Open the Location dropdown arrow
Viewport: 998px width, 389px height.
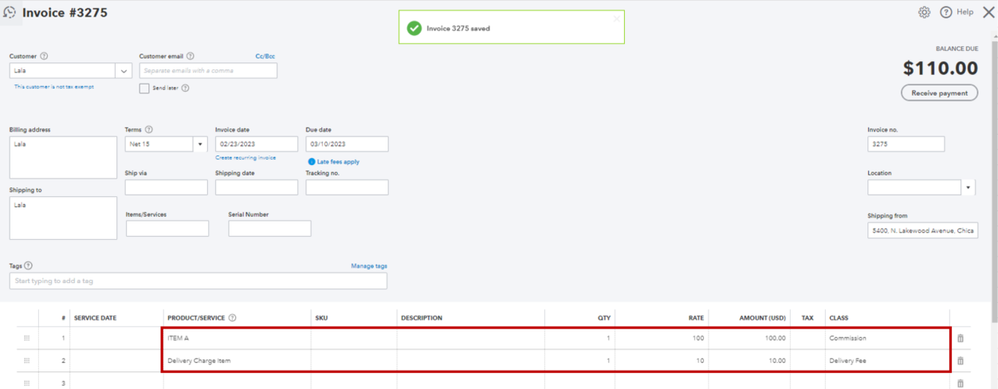(x=968, y=187)
